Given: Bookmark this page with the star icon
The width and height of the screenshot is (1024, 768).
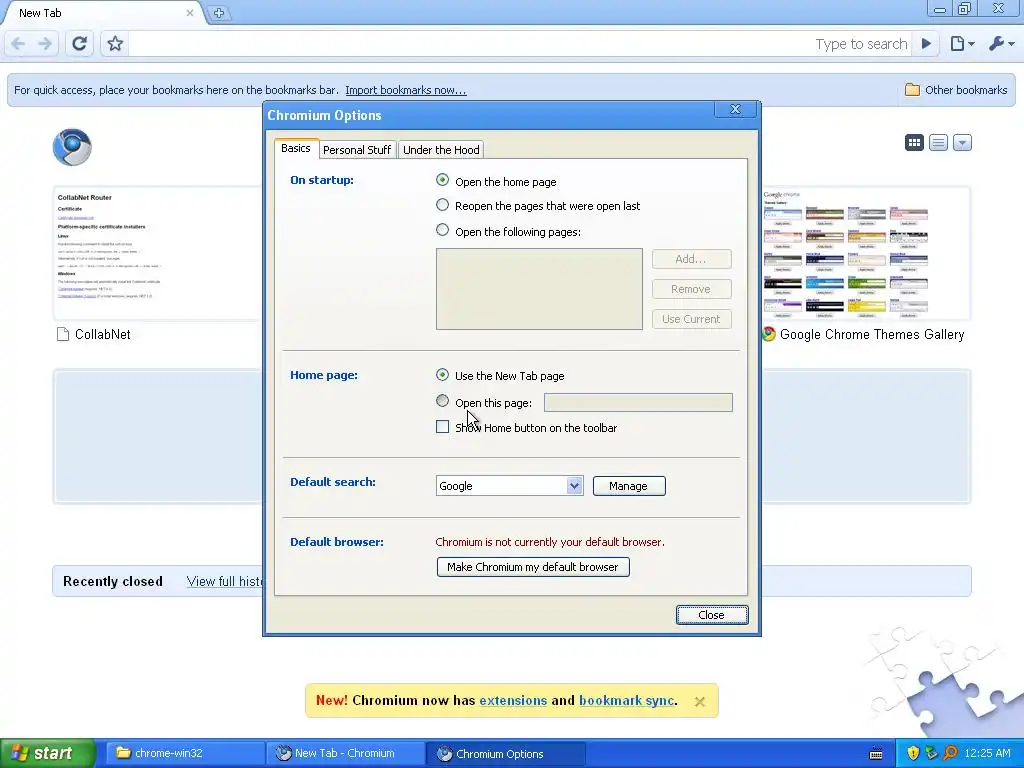Looking at the screenshot, I should tap(115, 44).
